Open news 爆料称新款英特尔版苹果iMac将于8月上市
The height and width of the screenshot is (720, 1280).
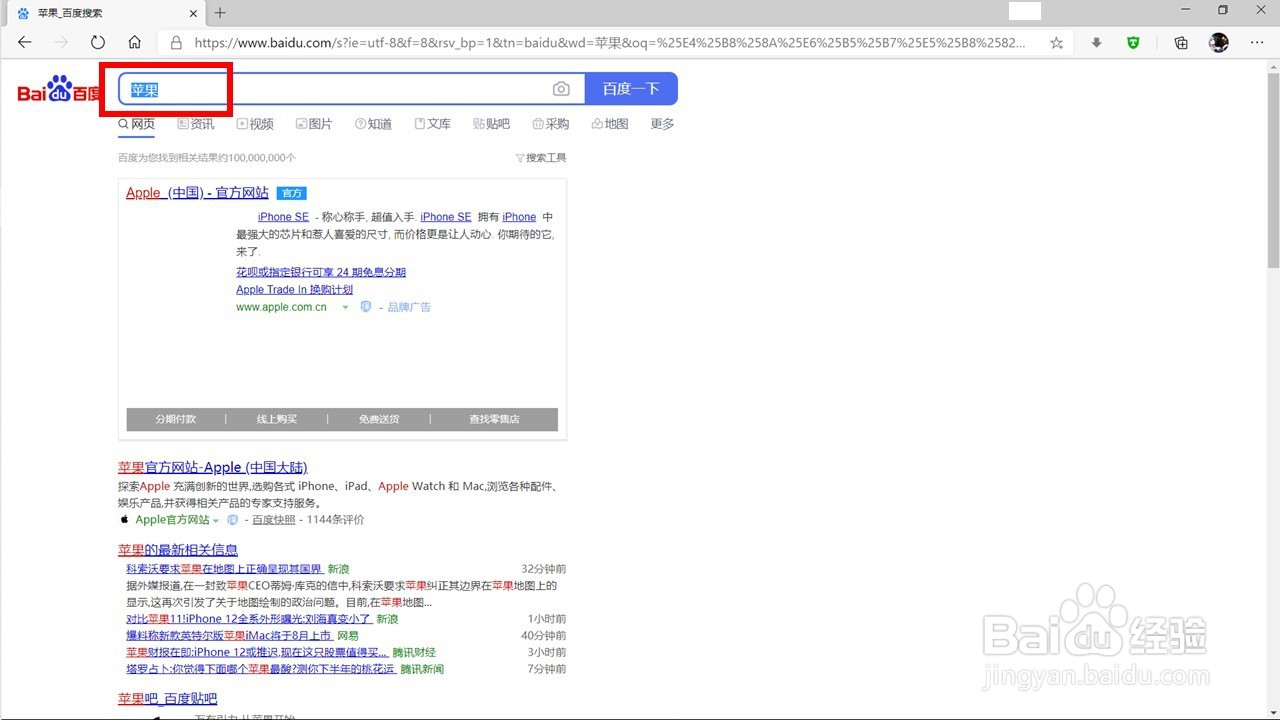pyautogui.click(x=229, y=636)
